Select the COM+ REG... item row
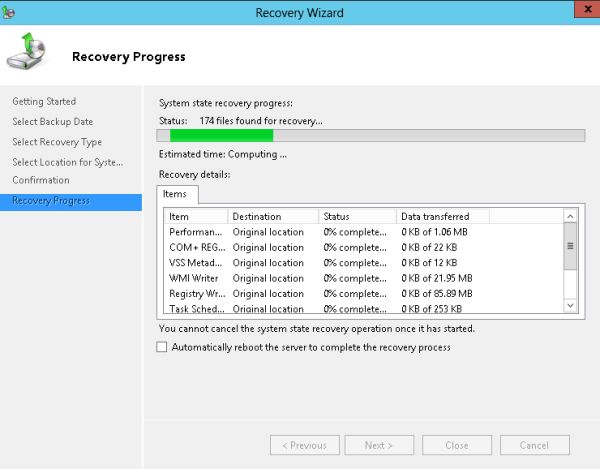Image resolution: width=600 pixels, height=469 pixels. click(364, 248)
